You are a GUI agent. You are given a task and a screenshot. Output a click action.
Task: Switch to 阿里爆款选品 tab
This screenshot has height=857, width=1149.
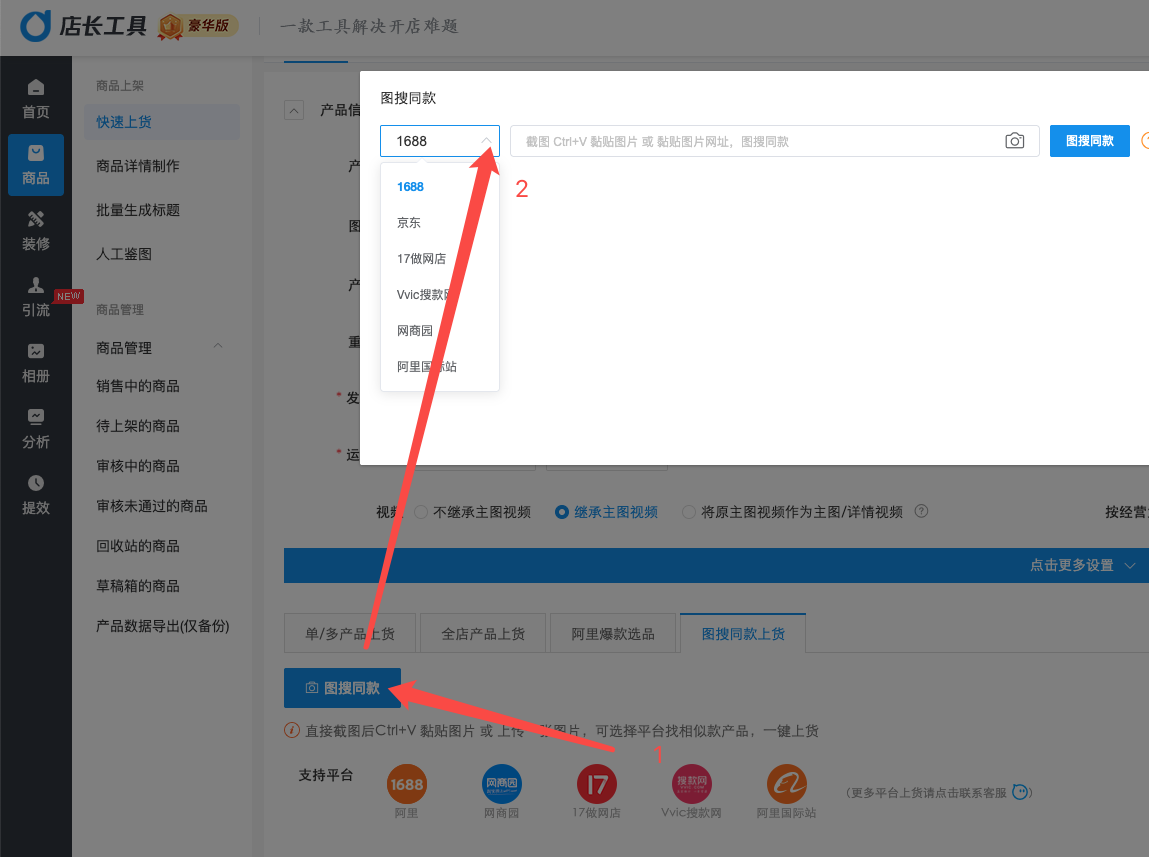613,634
